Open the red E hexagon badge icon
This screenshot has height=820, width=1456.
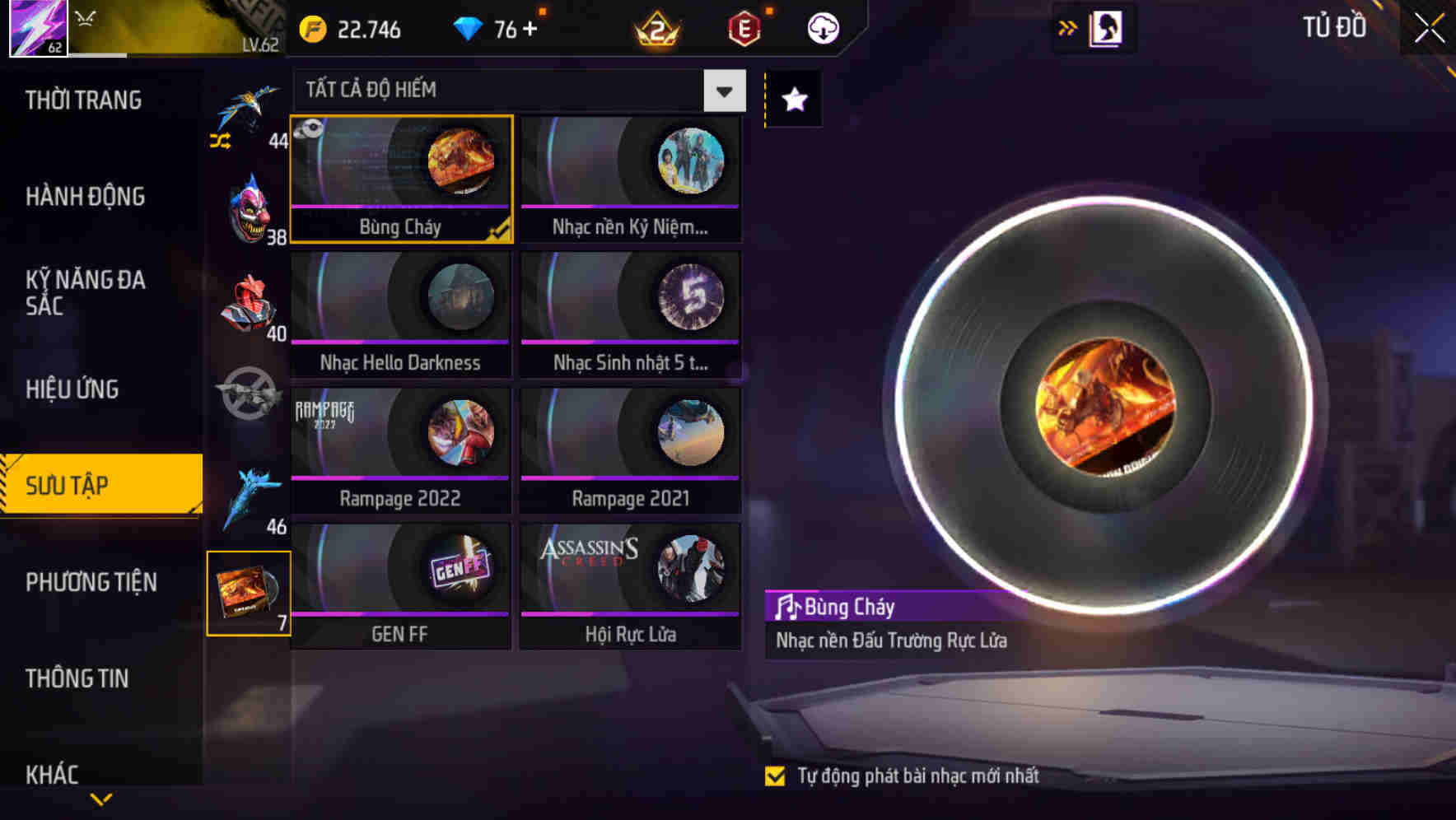click(744, 29)
